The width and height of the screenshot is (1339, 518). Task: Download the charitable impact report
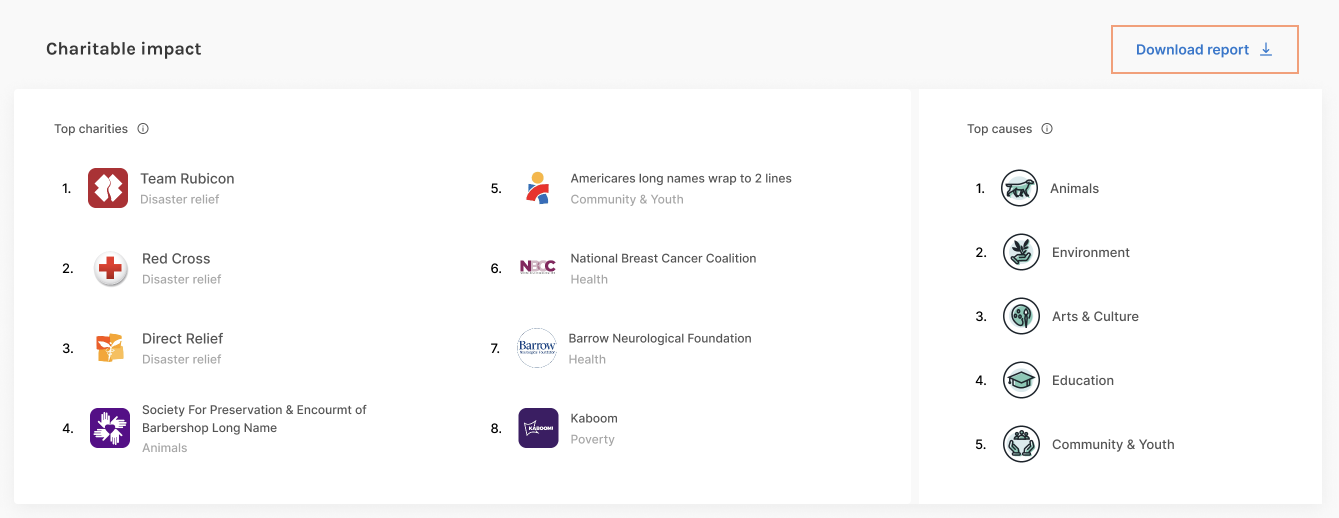[1204, 50]
